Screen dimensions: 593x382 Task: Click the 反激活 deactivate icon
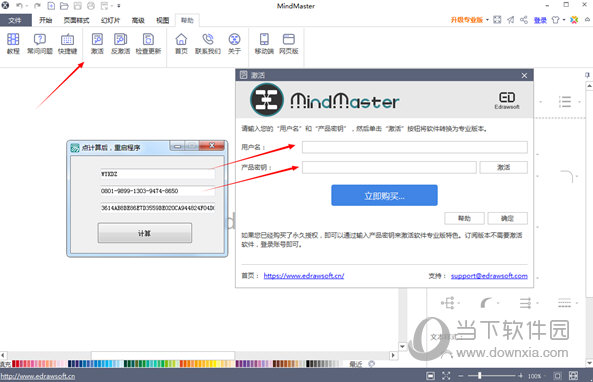coord(121,43)
